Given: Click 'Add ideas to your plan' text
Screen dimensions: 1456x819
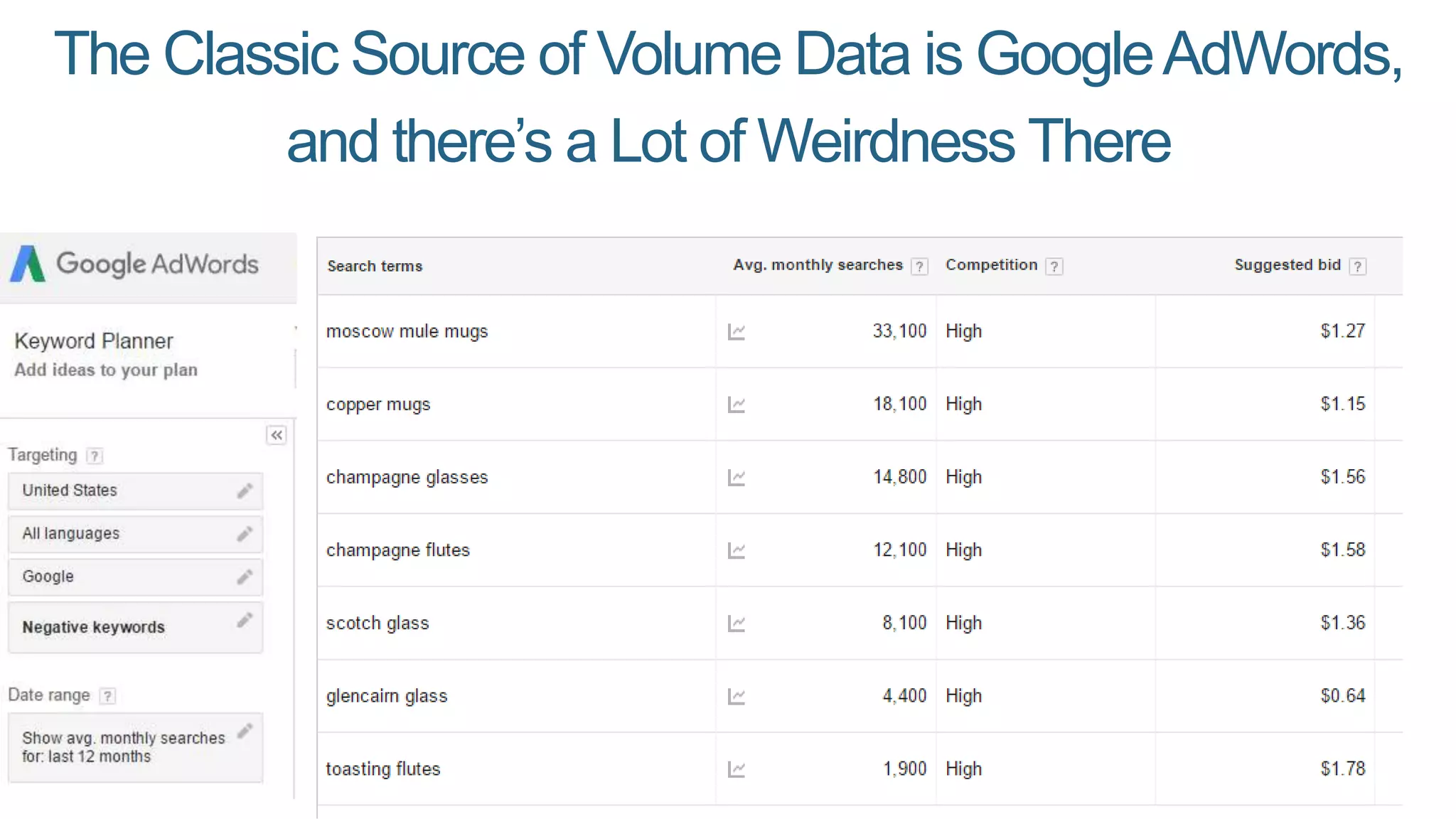Looking at the screenshot, I should 106,370.
